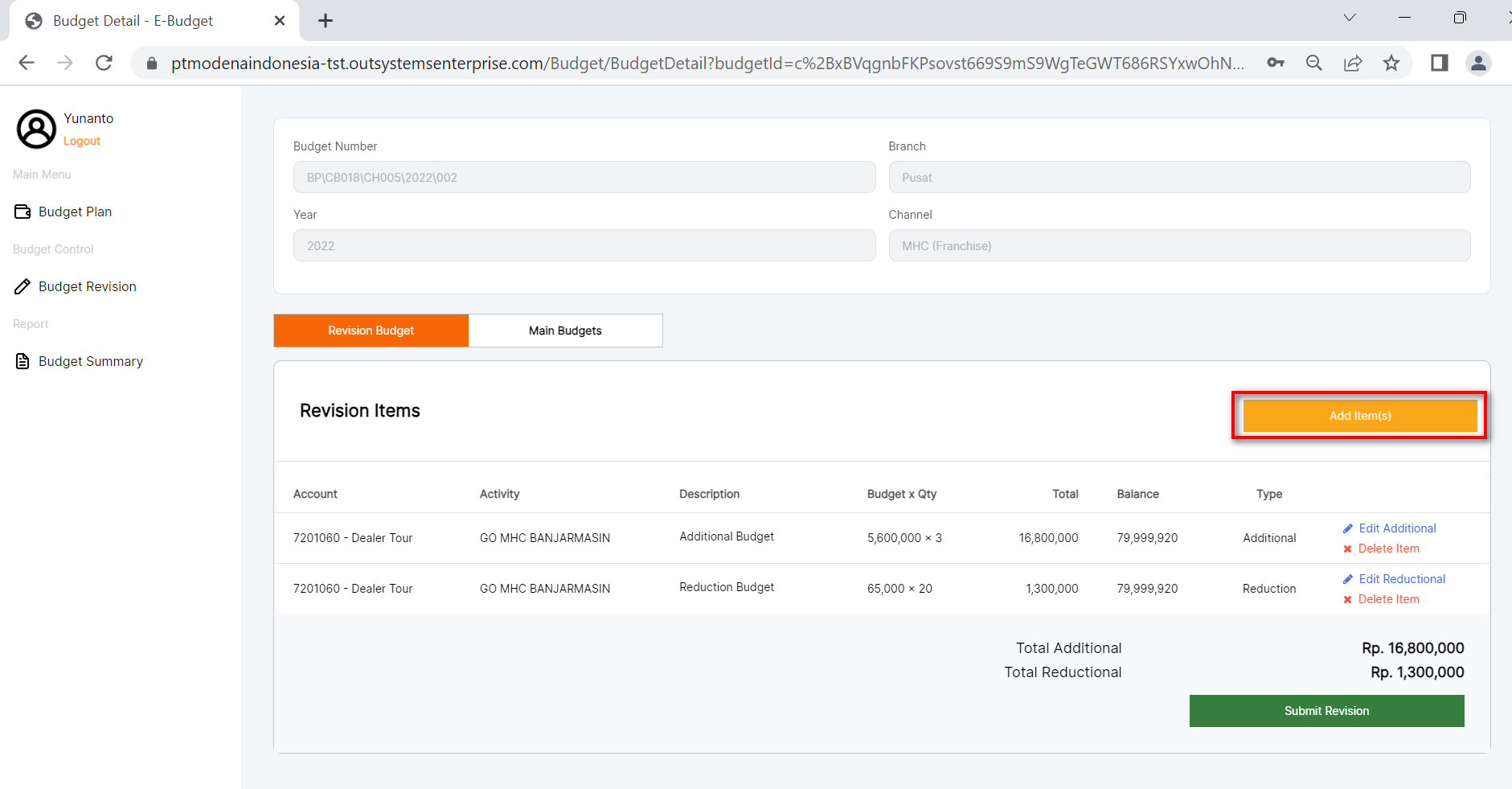Click the Logout link under Yunanto
Screen dimensions: 1512x789
pos(82,141)
